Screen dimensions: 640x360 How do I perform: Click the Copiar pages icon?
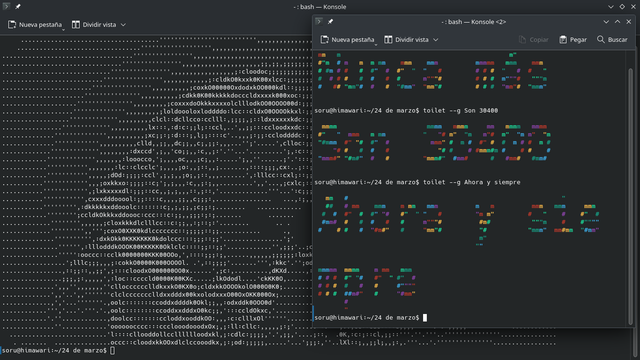pos(522,40)
